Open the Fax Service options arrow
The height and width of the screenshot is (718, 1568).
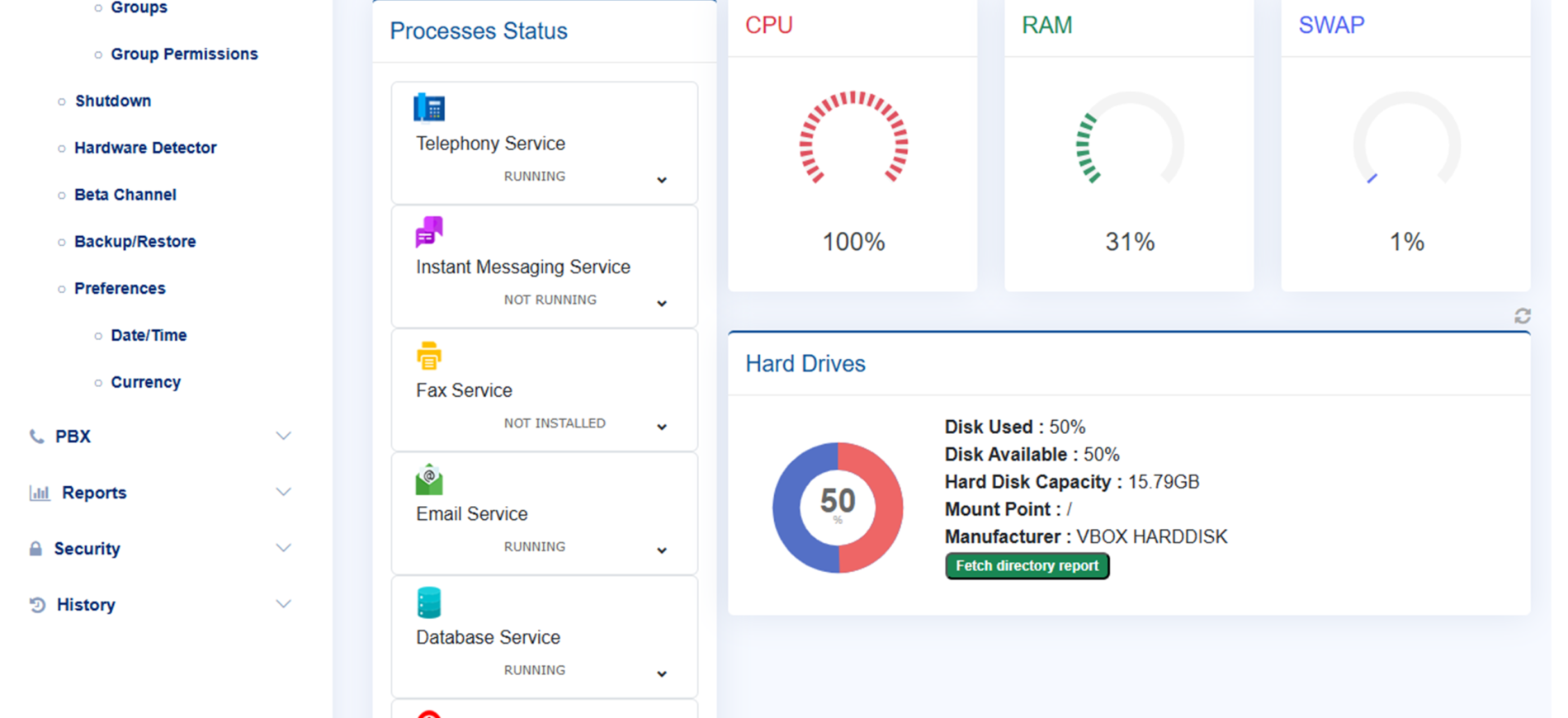point(662,427)
